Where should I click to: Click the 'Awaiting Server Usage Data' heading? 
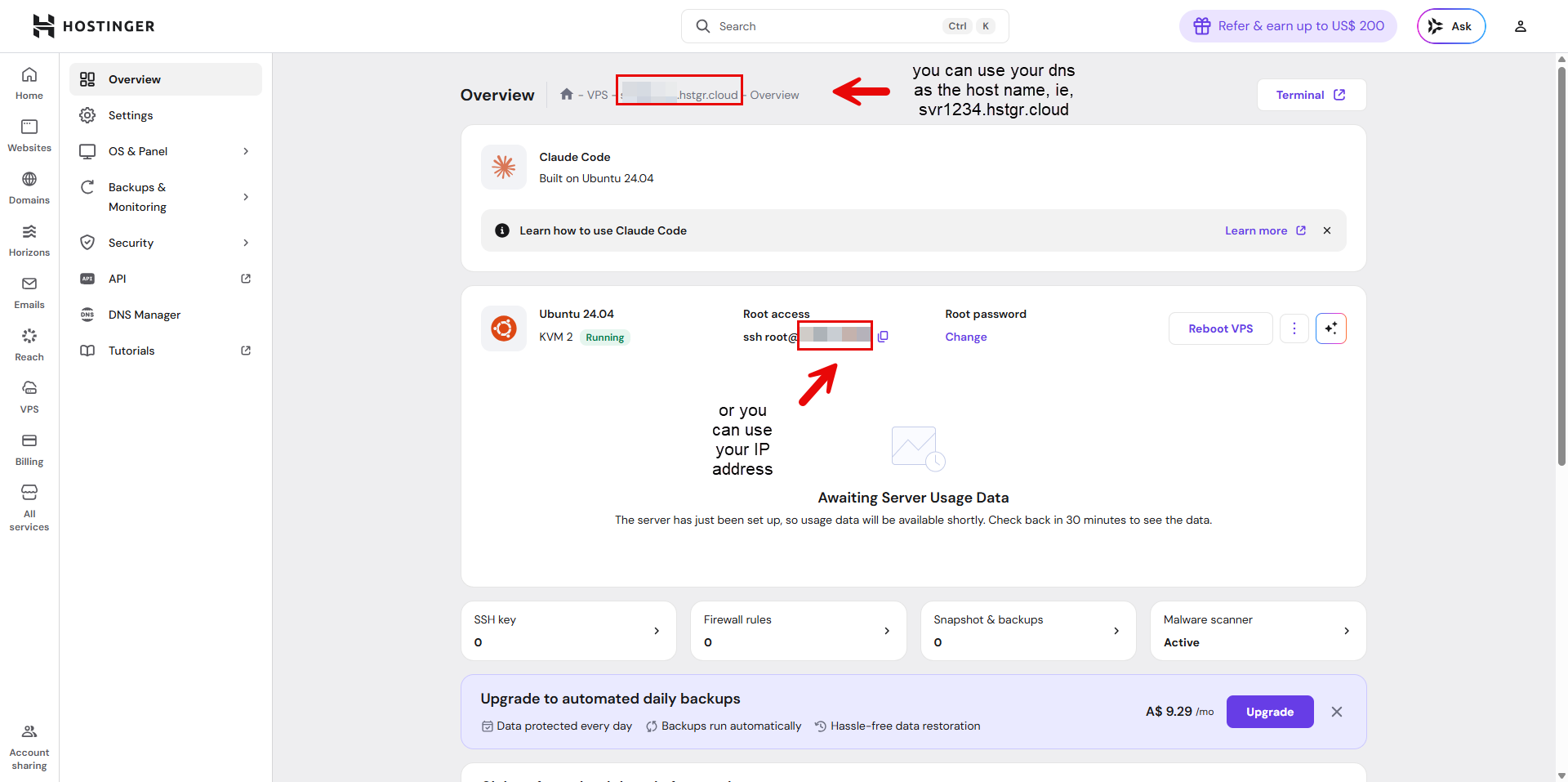click(x=914, y=498)
